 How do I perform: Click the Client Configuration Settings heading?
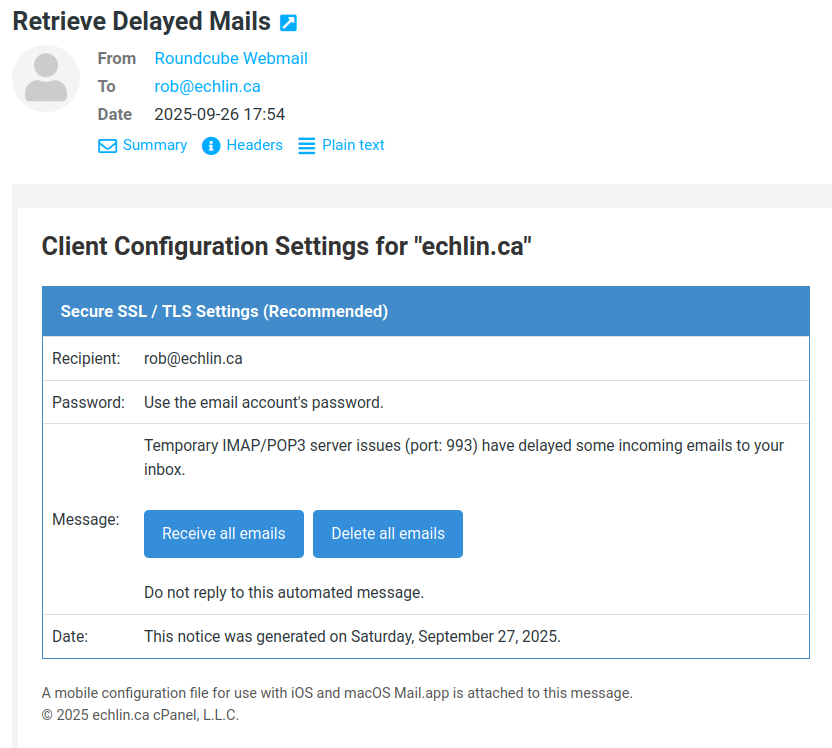(x=286, y=246)
